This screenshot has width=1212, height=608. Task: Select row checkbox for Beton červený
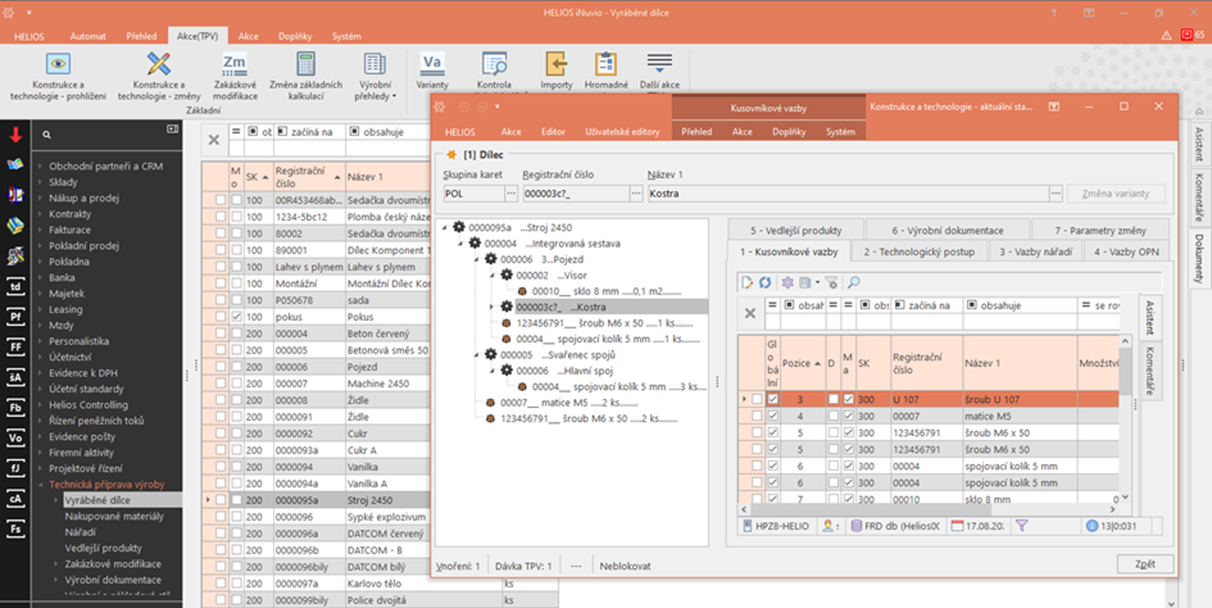point(220,333)
